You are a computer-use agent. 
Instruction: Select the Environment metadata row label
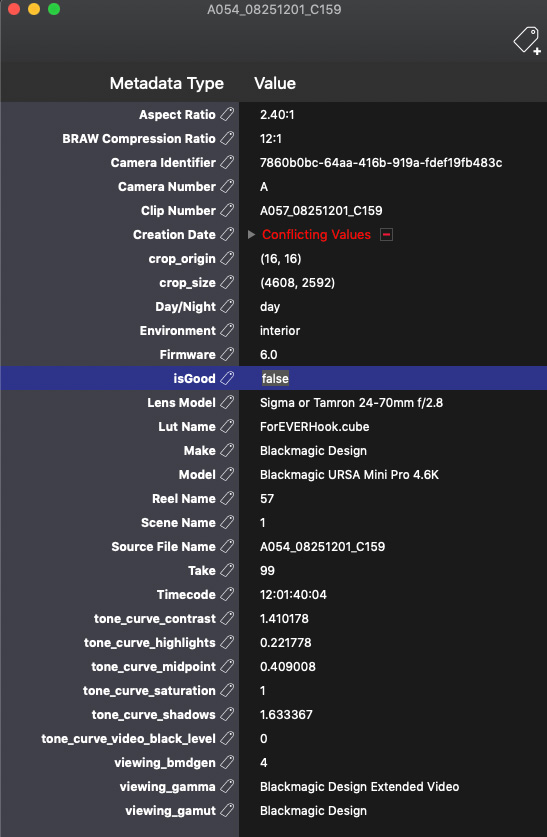coord(178,331)
